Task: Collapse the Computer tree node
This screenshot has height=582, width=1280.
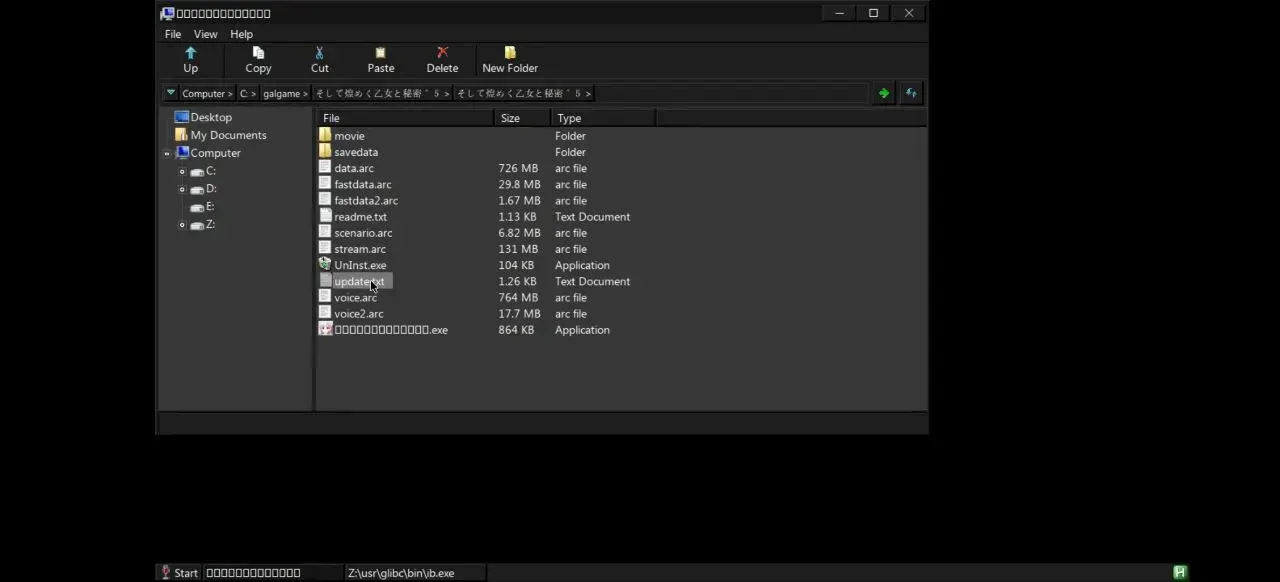Action: click(167, 154)
